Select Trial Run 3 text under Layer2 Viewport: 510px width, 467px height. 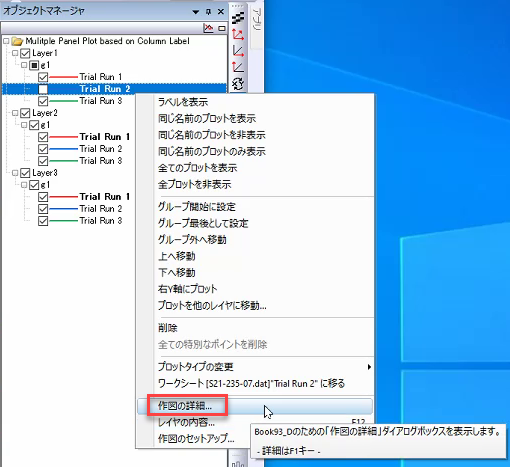[101, 161]
